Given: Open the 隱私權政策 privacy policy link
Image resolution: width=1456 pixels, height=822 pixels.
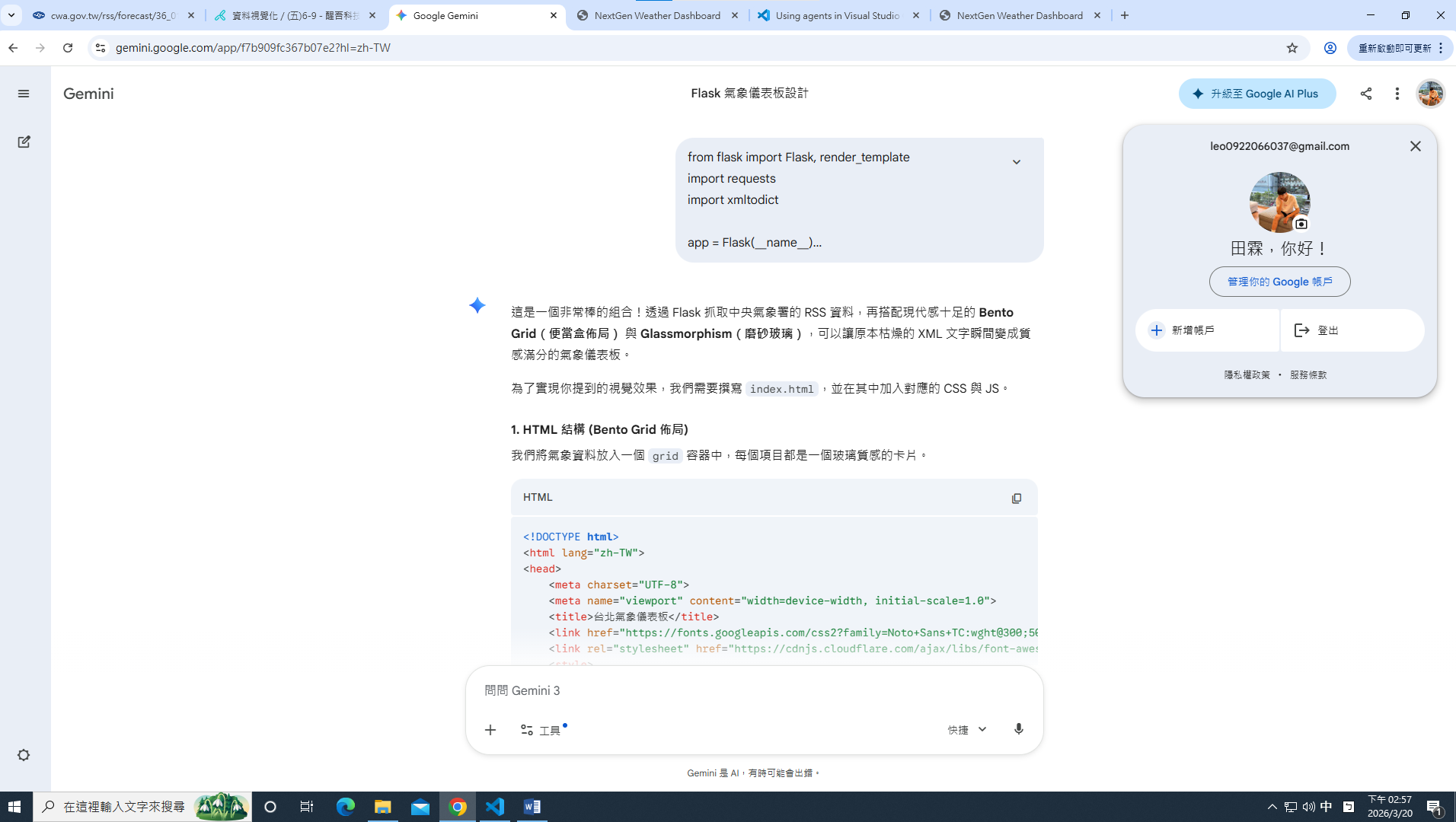Looking at the screenshot, I should tap(1247, 374).
